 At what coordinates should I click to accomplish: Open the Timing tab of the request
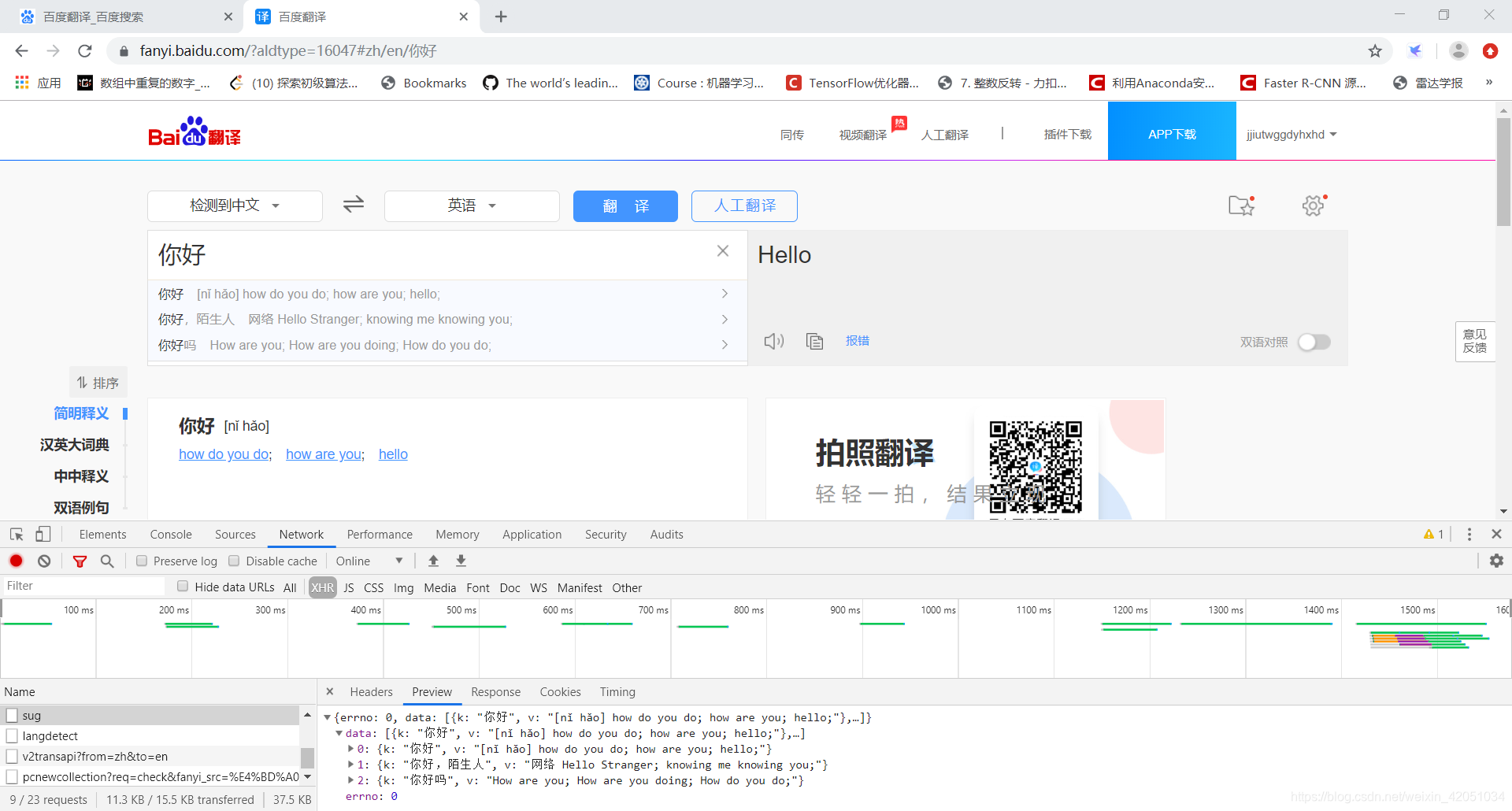coord(617,691)
